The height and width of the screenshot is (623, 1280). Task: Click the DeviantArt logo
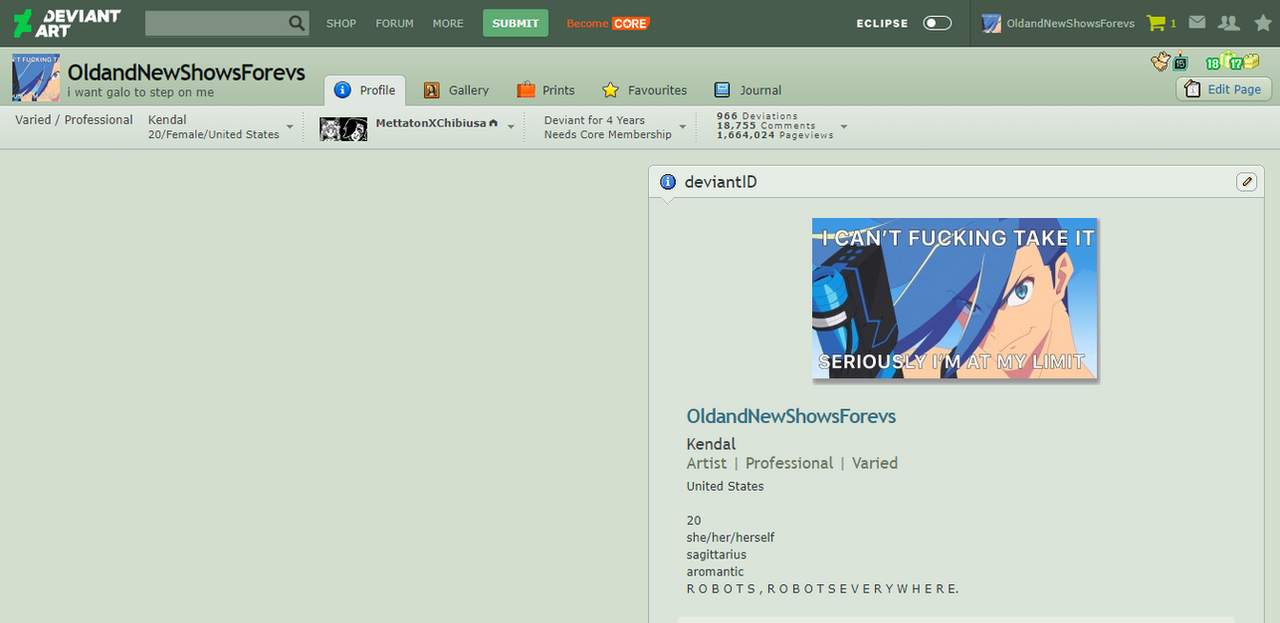pos(66,23)
